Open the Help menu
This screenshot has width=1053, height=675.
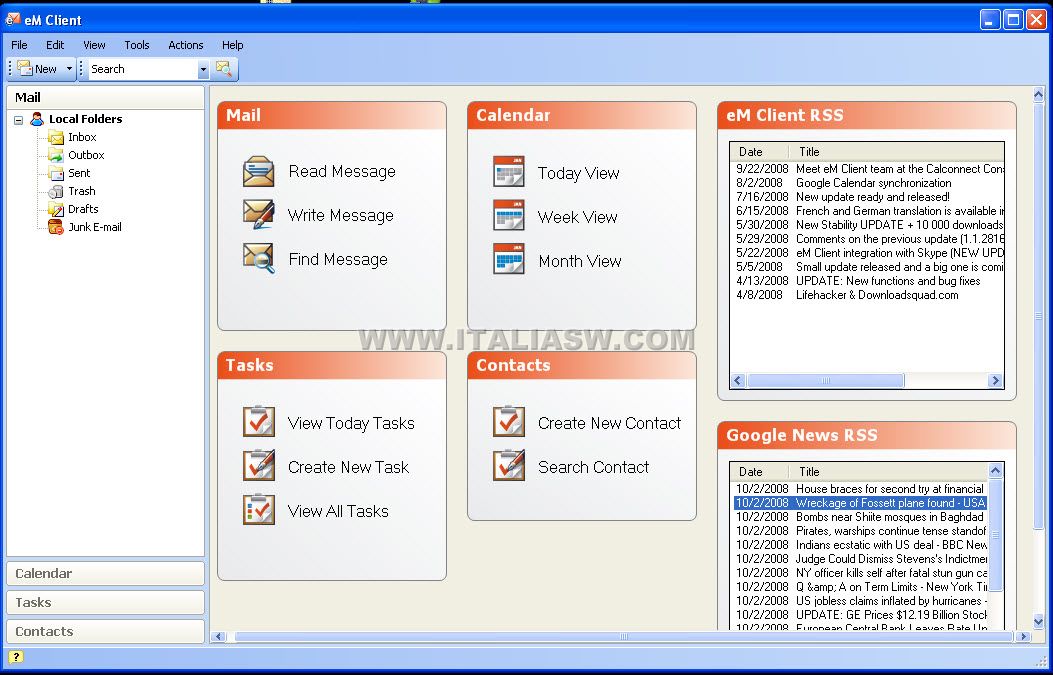[x=232, y=45]
